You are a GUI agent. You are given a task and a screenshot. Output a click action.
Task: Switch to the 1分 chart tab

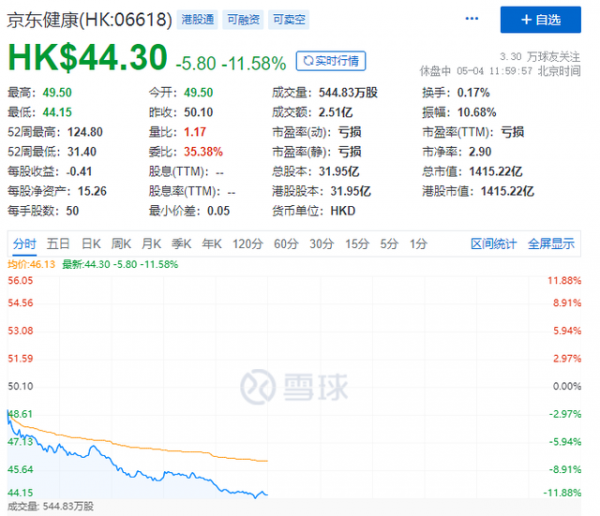coord(418,244)
